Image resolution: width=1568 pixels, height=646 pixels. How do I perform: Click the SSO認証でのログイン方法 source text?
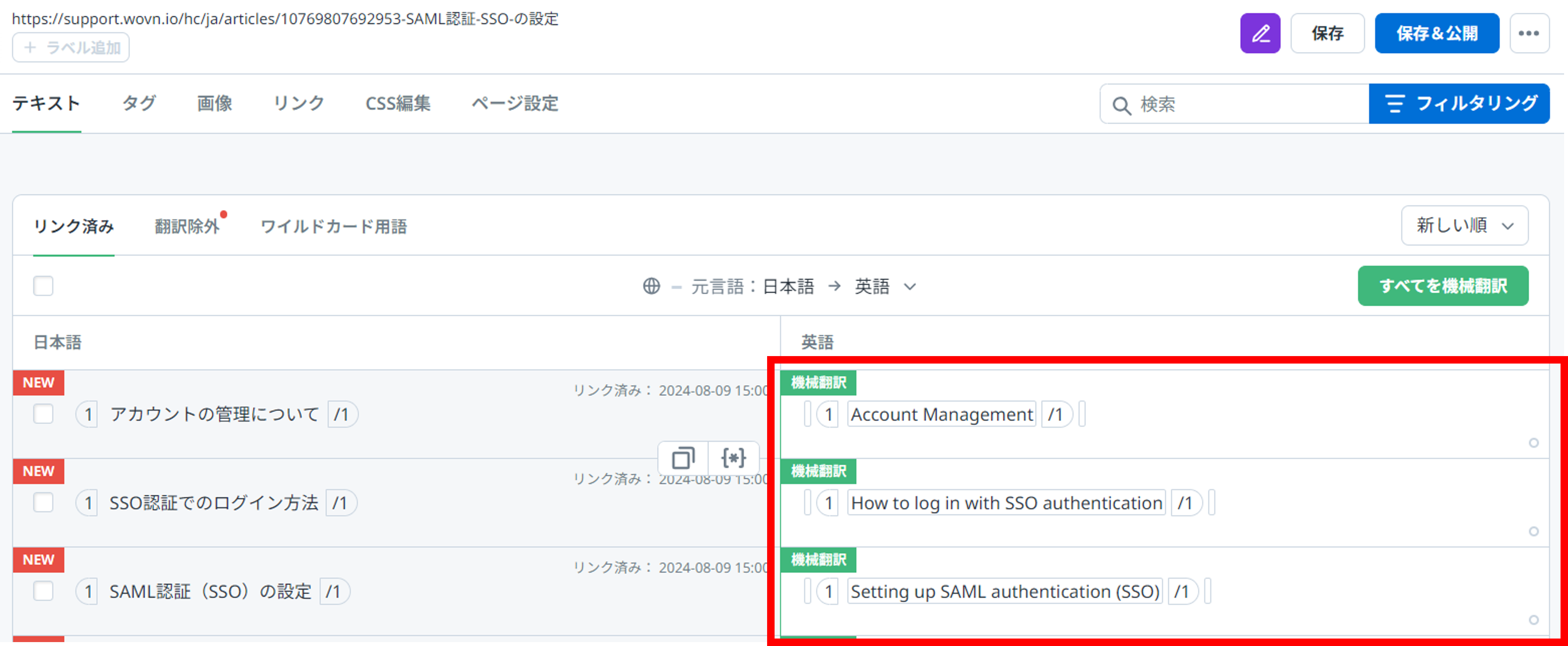pos(214,502)
